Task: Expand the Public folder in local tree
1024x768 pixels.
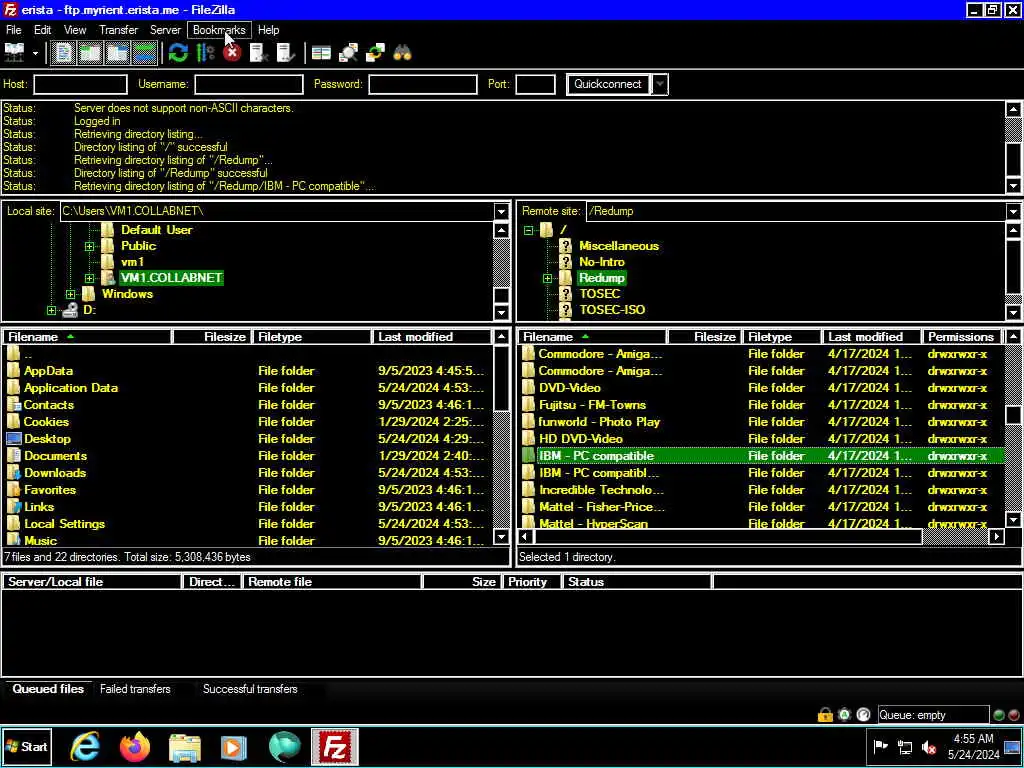Action: [89, 246]
